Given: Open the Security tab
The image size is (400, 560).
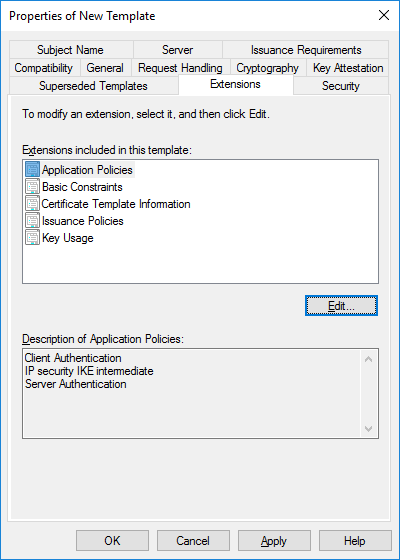Looking at the screenshot, I should (x=341, y=86).
